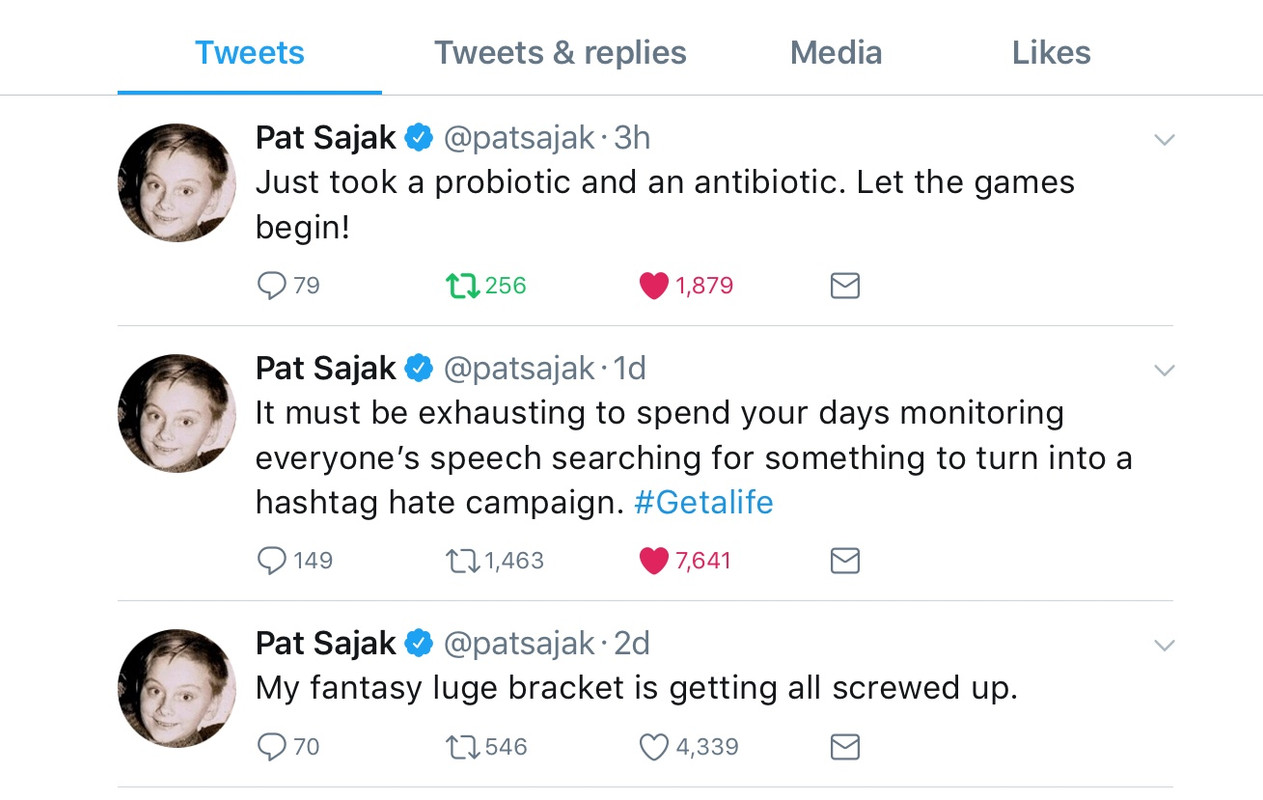Screen dimensions: 1263x800
Task: Retweet the hashtag hate campaign tweet
Action: tap(462, 561)
